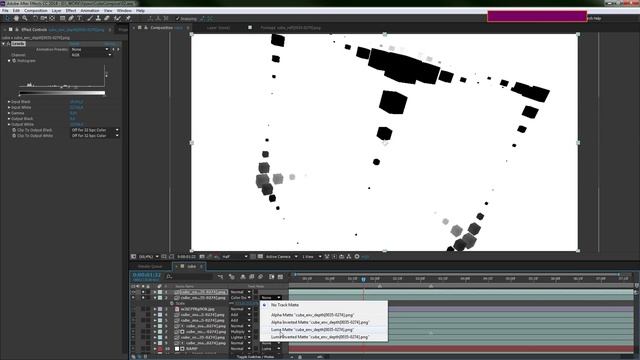
Task: Select the Pen tool
Action: pos(71,18)
